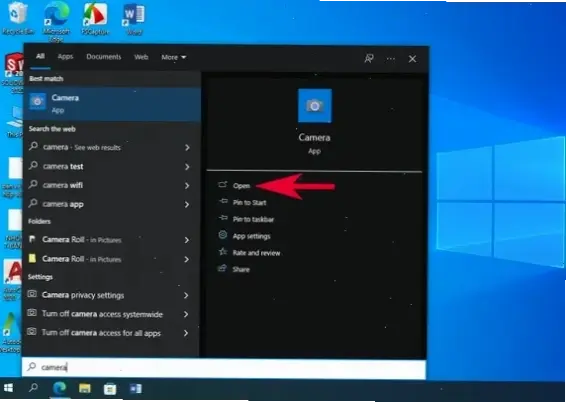This screenshot has height=402, width=566.
Task: Click the Rate and review star icon
Action: tap(223, 252)
